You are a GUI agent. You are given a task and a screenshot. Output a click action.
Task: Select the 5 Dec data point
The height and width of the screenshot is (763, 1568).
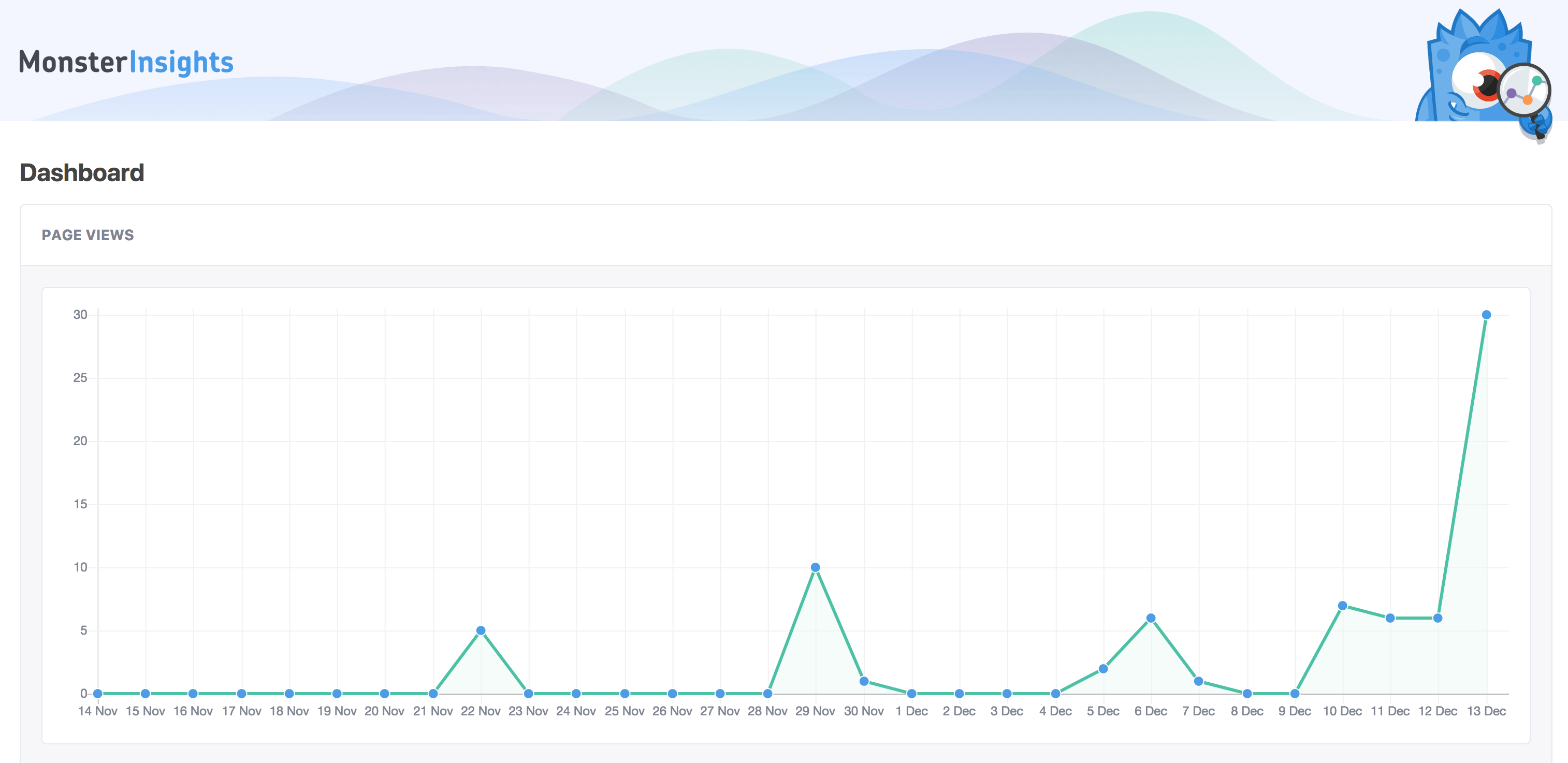pos(1104,669)
